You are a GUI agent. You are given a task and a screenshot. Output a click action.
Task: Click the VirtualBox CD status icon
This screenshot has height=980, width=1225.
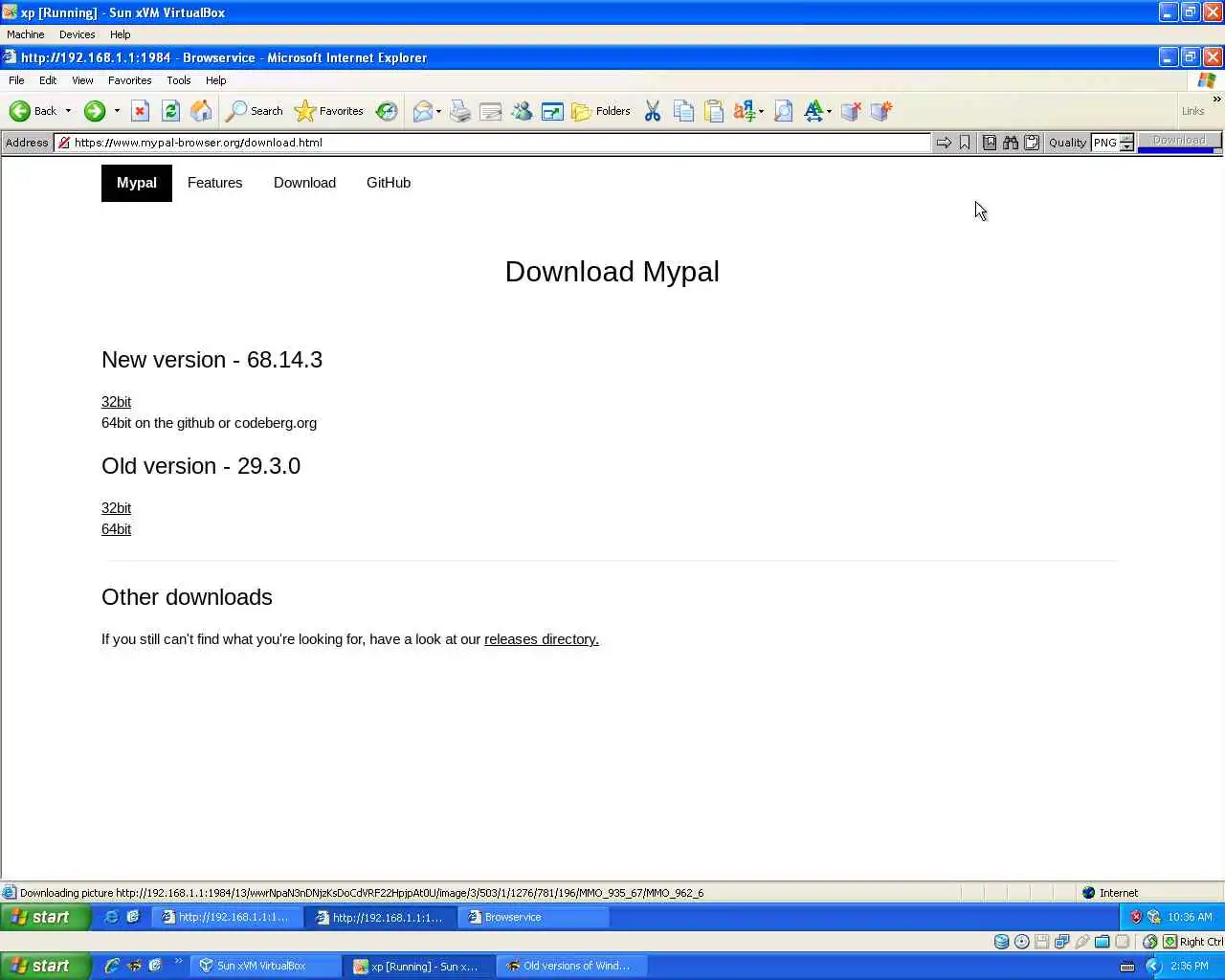pos(1022,942)
